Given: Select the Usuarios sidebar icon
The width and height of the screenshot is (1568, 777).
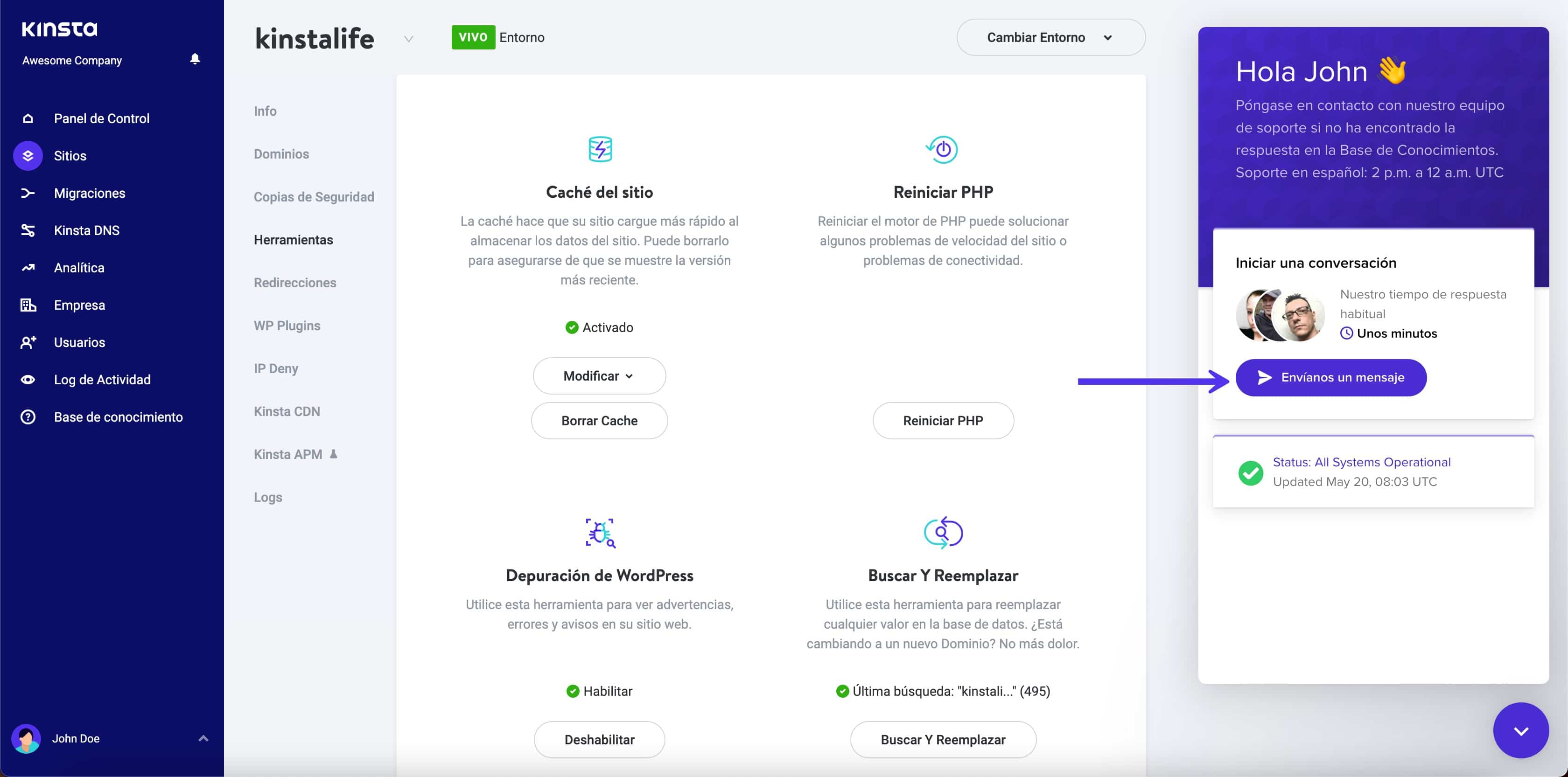Looking at the screenshot, I should [28, 342].
